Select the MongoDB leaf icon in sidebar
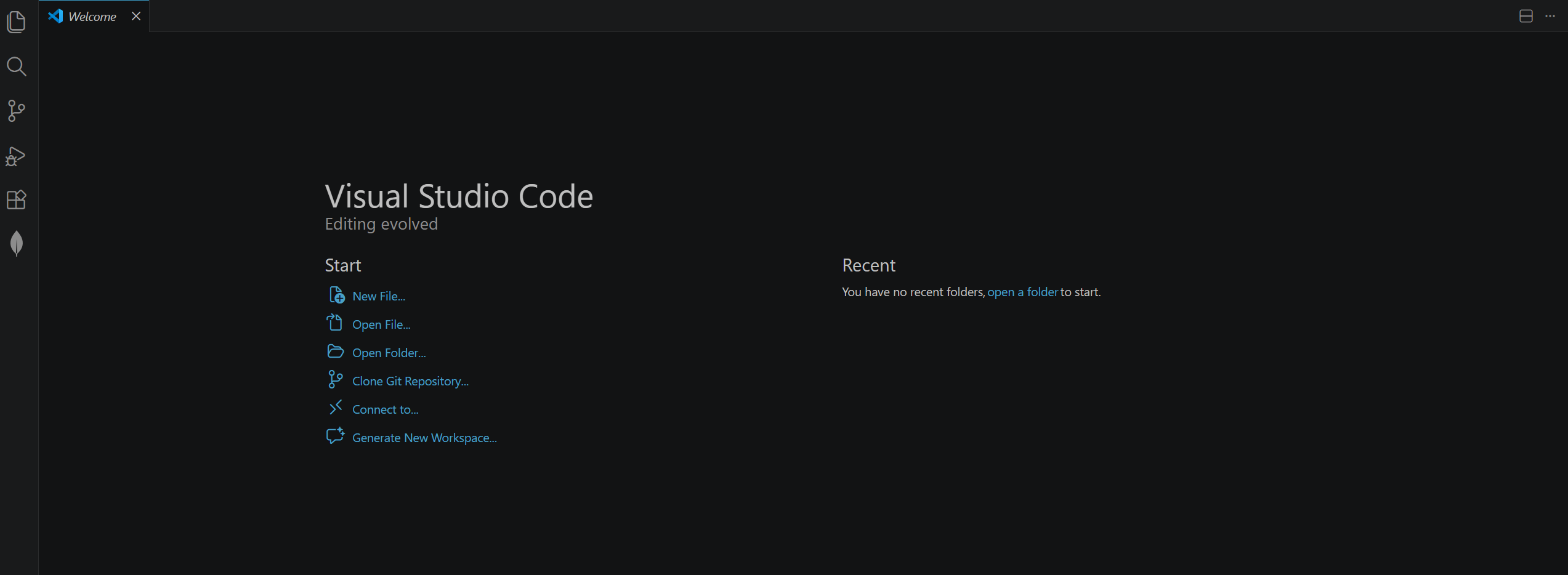 [x=17, y=244]
